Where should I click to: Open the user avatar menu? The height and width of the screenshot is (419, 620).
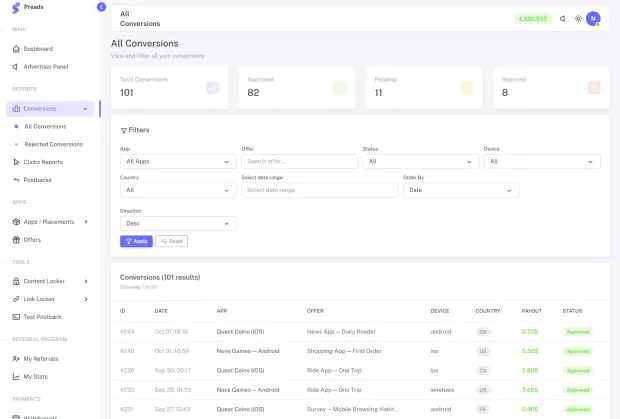click(x=593, y=19)
